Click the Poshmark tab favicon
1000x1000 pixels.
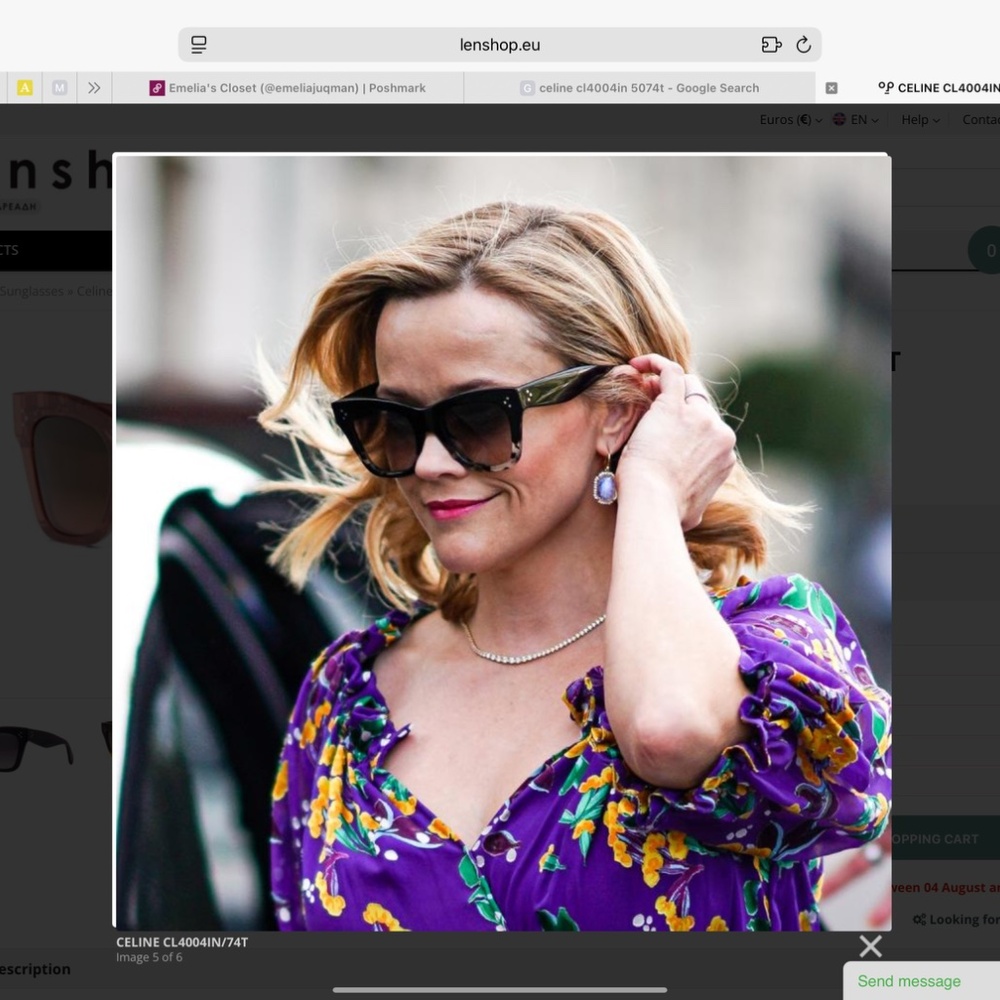point(157,88)
